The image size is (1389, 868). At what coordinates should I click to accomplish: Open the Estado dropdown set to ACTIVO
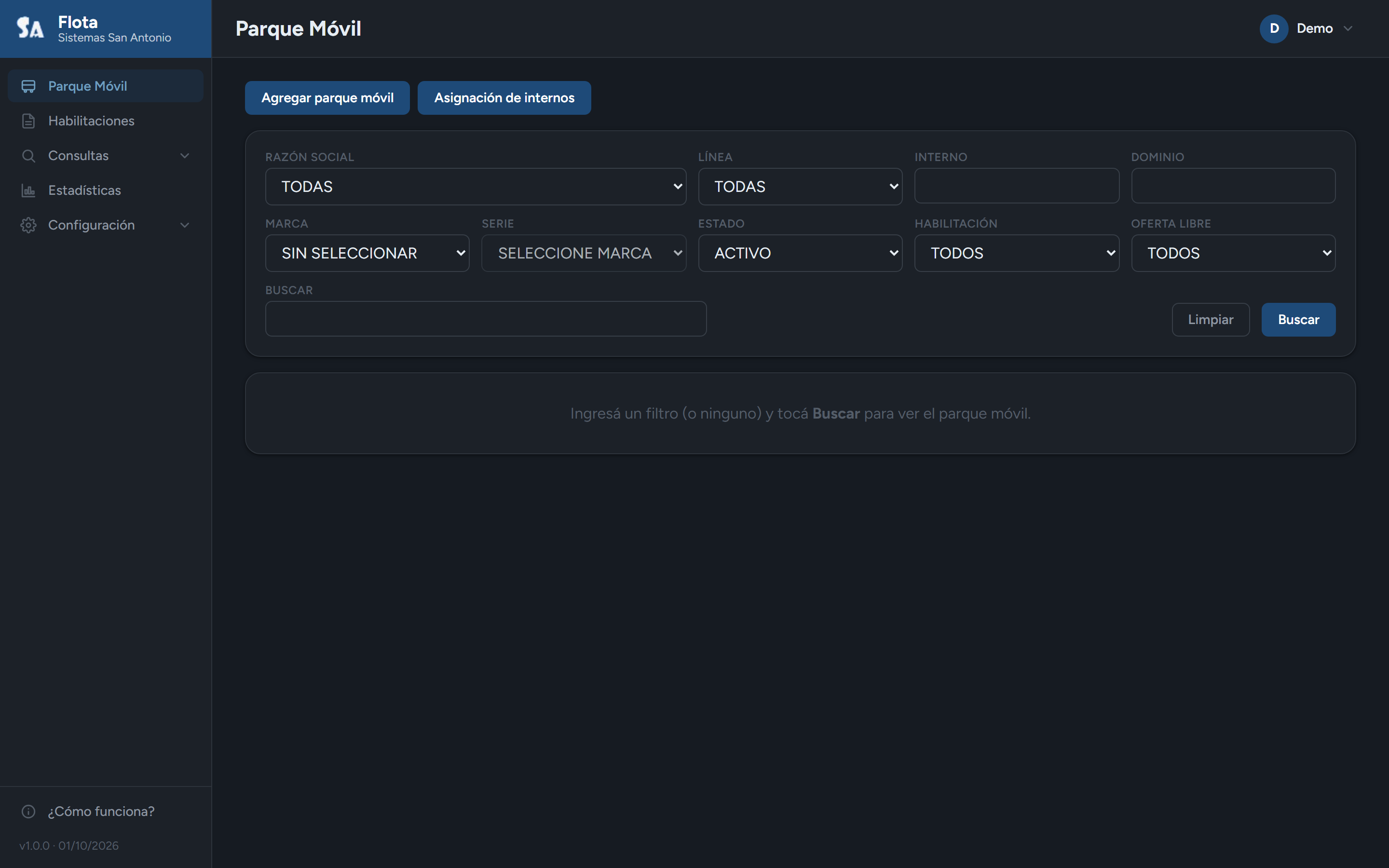800,253
